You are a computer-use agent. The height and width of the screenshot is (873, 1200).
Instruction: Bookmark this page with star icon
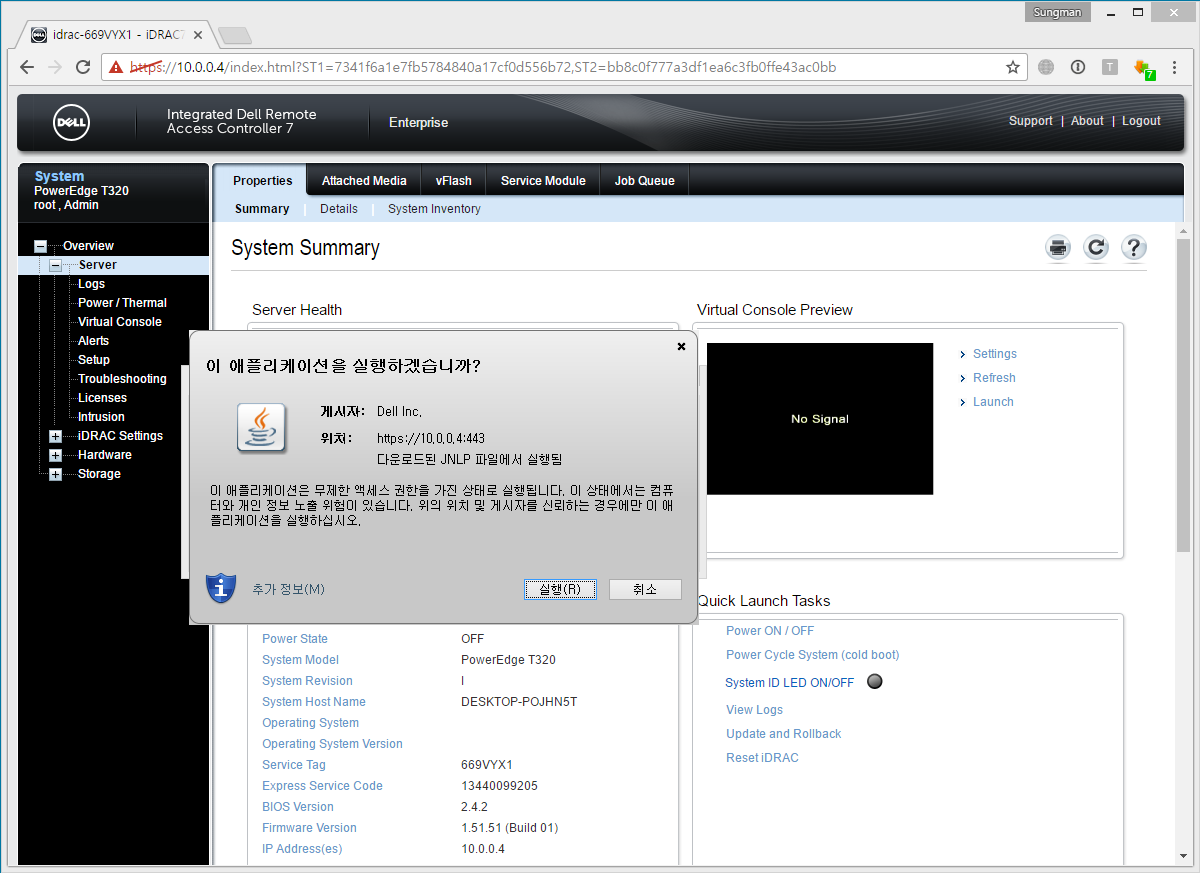[x=1013, y=67]
